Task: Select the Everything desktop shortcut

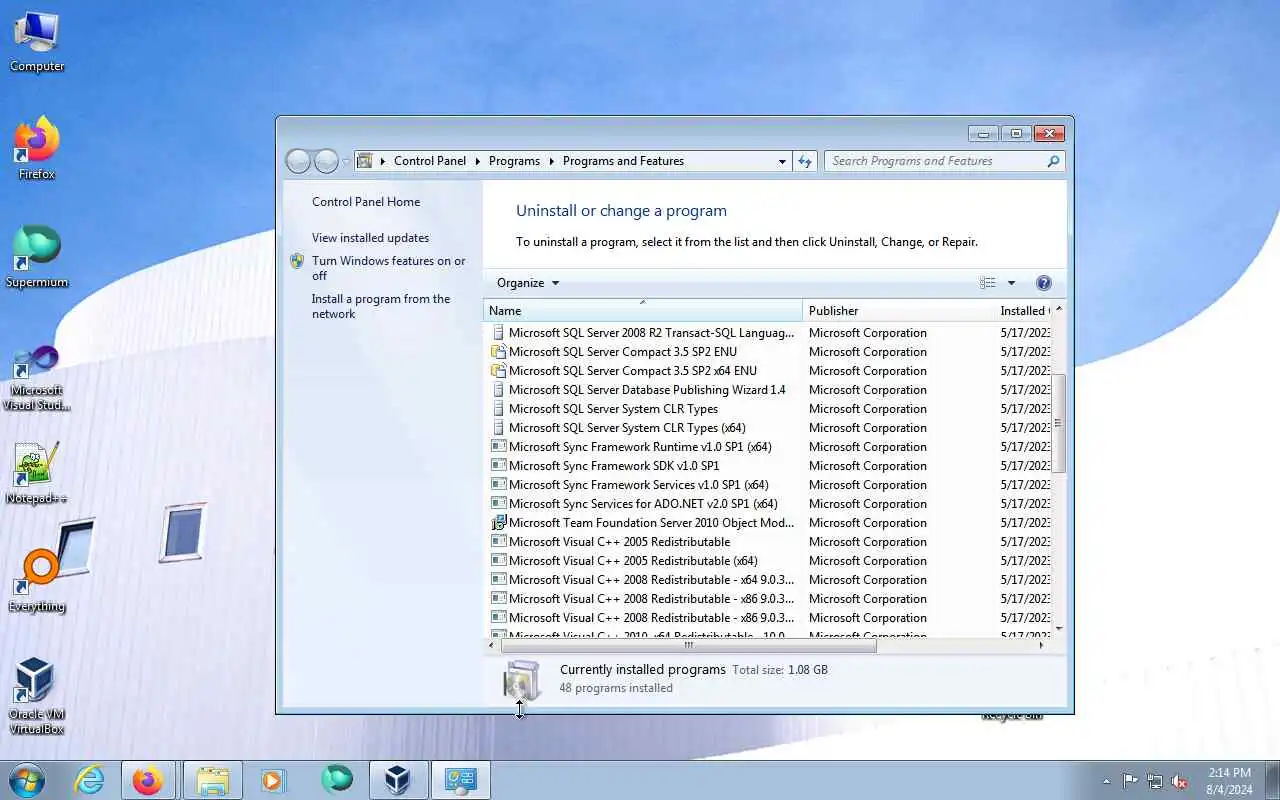Action: [x=37, y=581]
